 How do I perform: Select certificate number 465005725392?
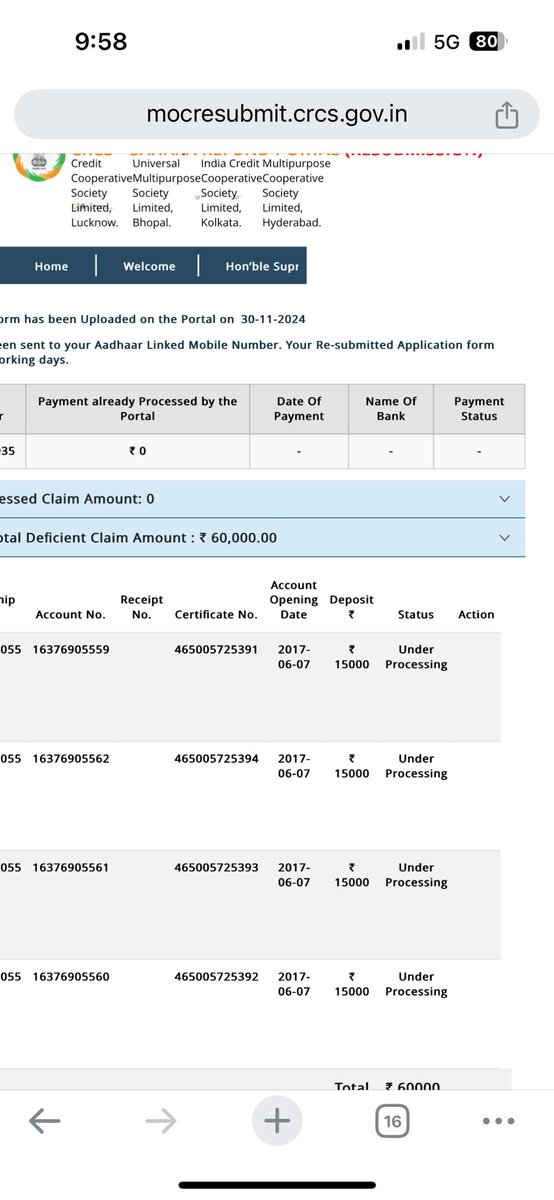(x=216, y=976)
